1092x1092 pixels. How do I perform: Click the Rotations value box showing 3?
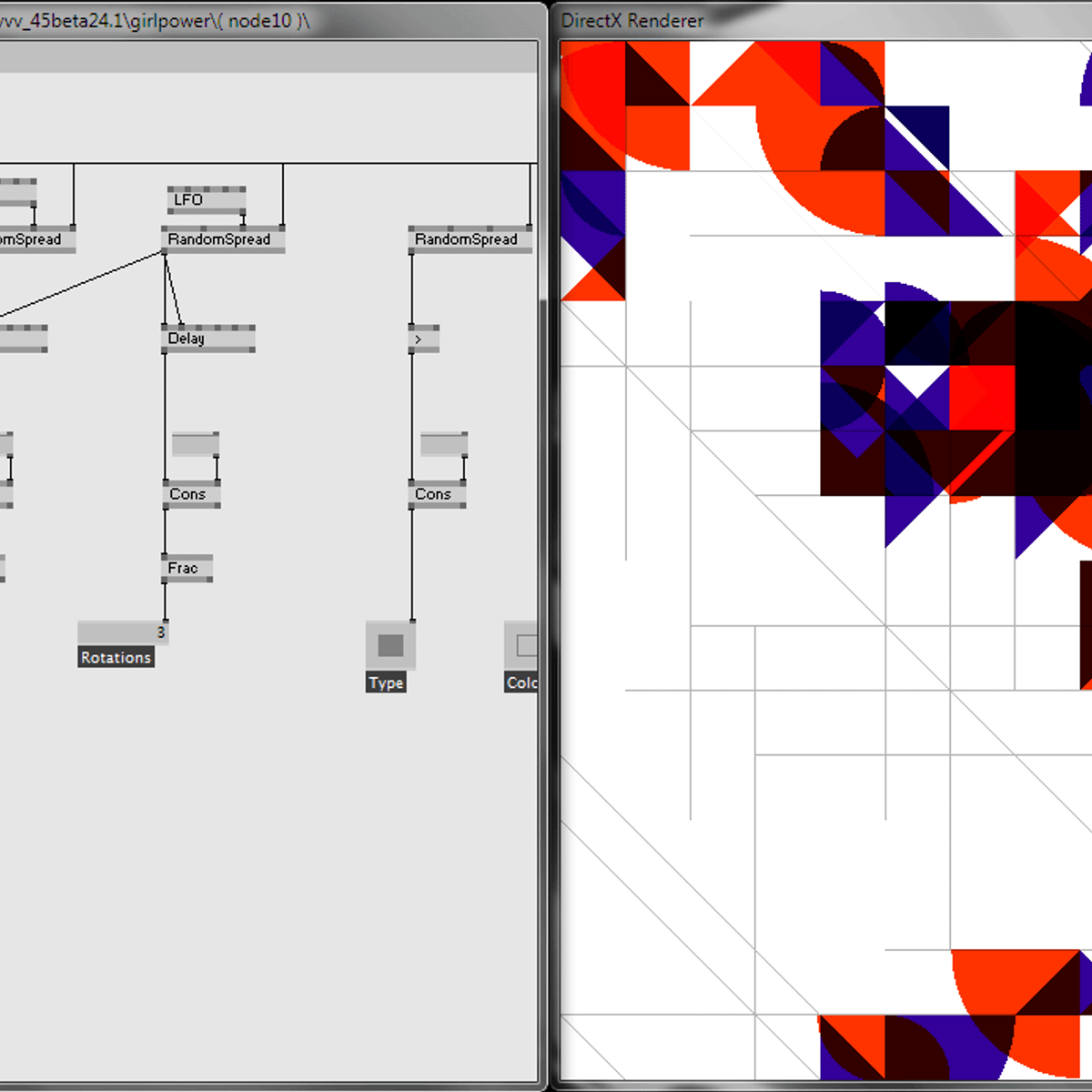[122, 632]
